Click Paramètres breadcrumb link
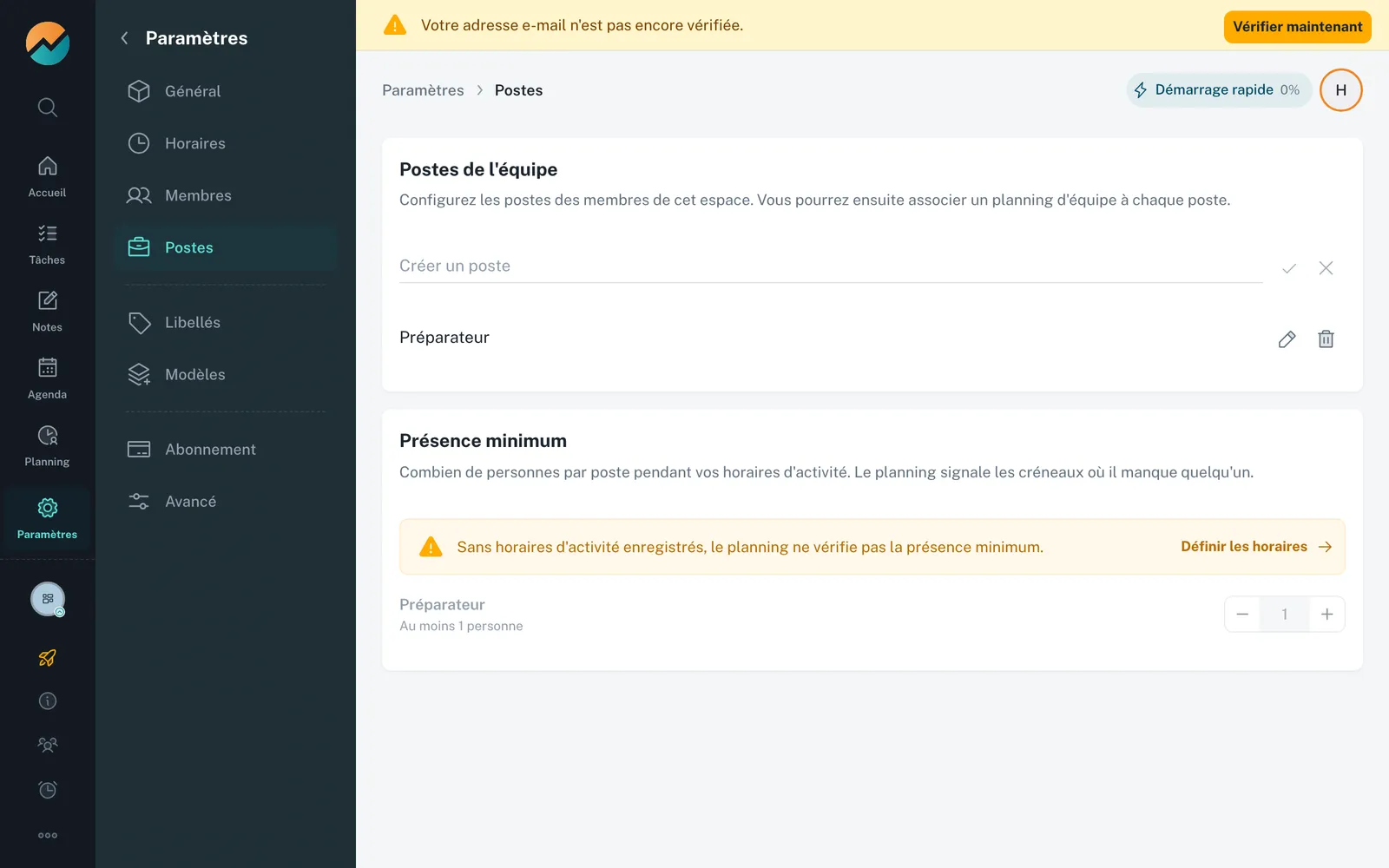Screen dimensions: 1389x868 pyautogui.click(x=423, y=90)
